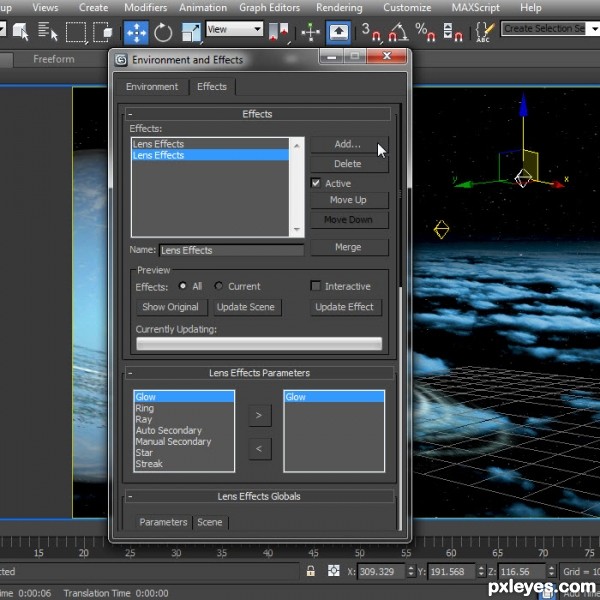The height and width of the screenshot is (600, 600).
Task: Open the Customize menu
Action: point(407,7)
